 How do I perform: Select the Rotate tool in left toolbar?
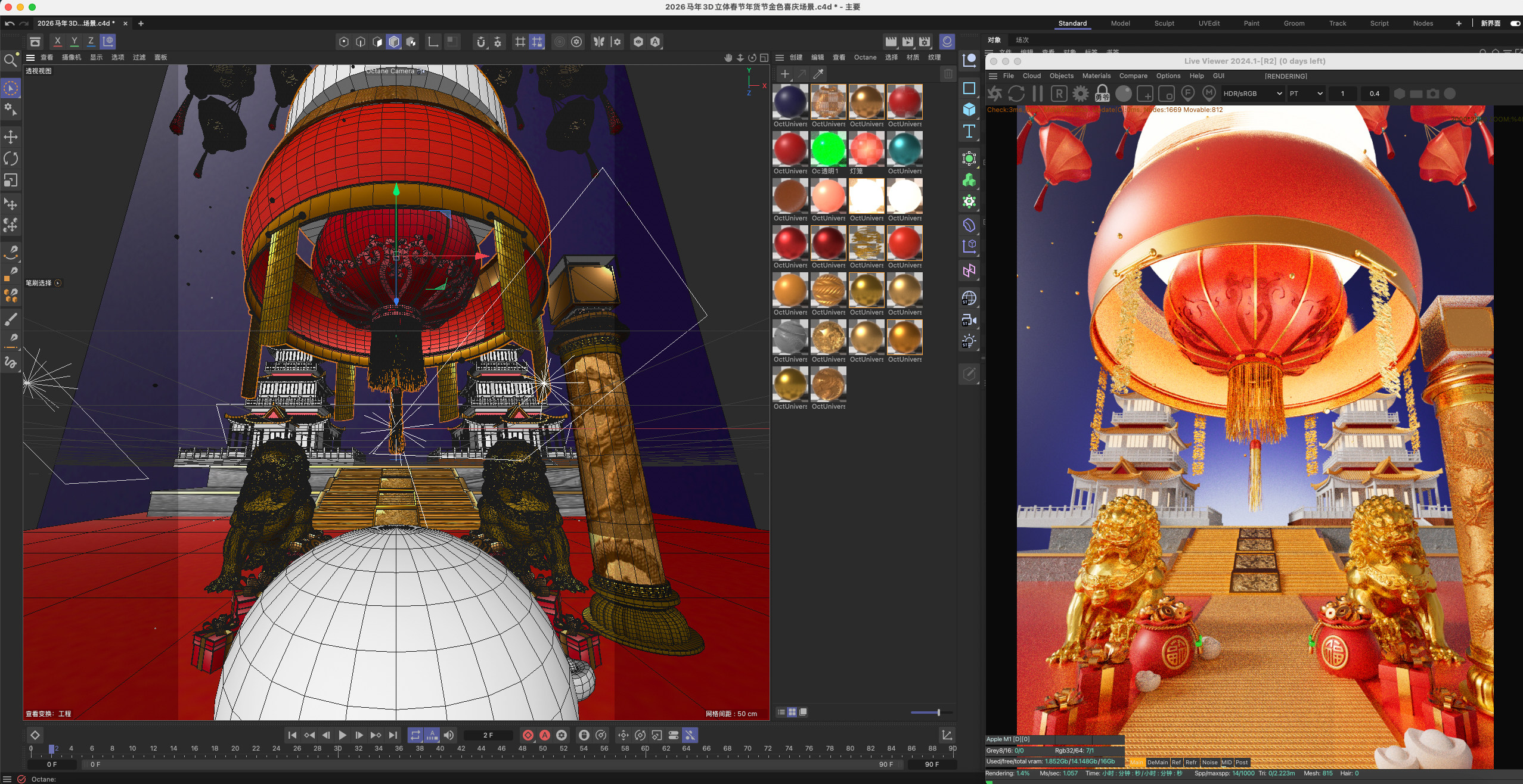(11, 158)
